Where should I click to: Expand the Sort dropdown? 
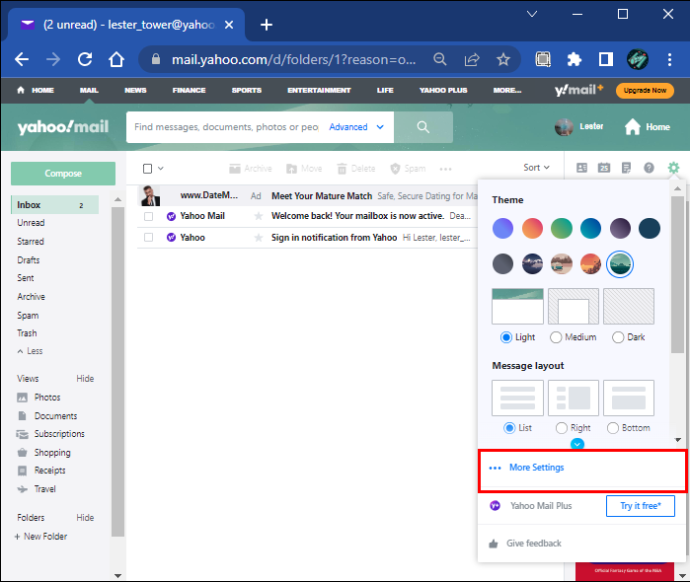click(536, 168)
